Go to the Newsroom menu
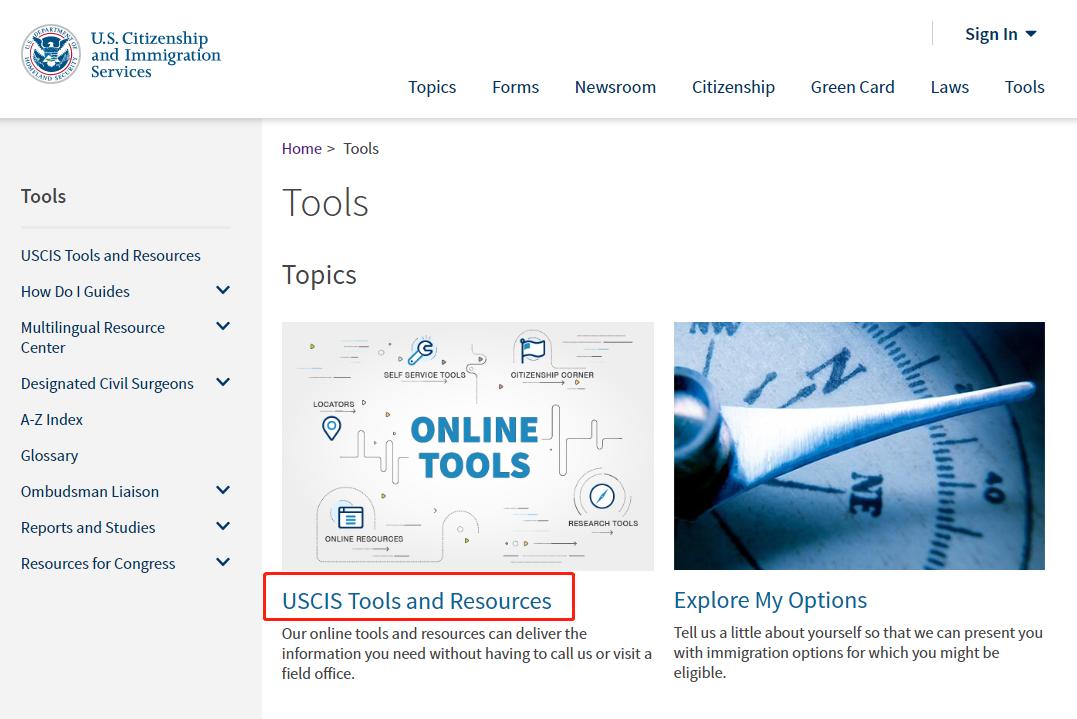The height and width of the screenshot is (719, 1077). [615, 87]
